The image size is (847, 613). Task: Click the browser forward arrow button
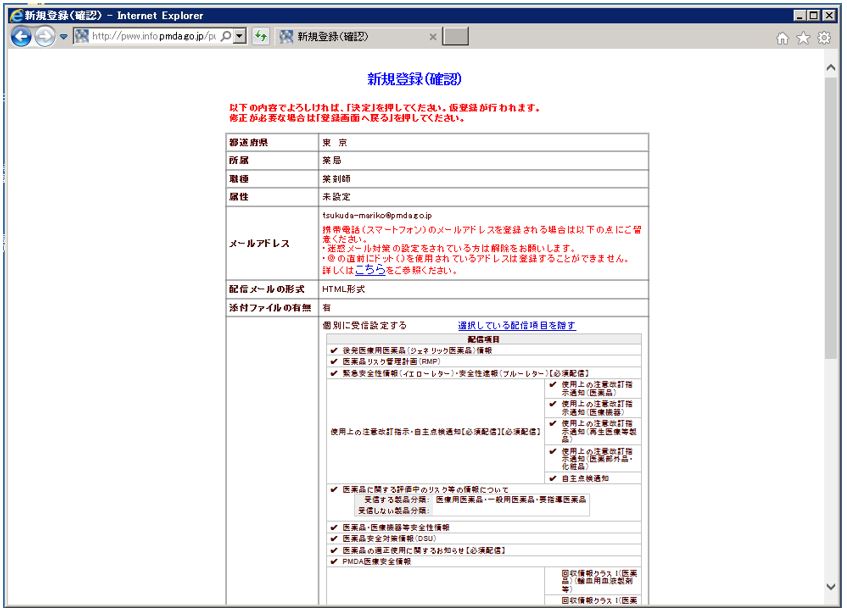[45, 37]
